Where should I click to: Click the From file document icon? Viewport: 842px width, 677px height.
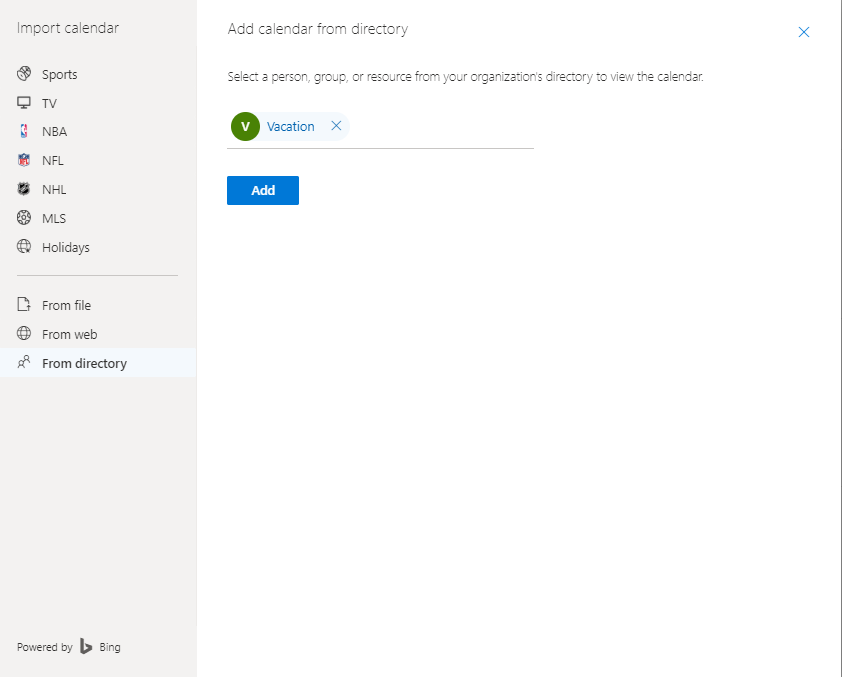24,304
